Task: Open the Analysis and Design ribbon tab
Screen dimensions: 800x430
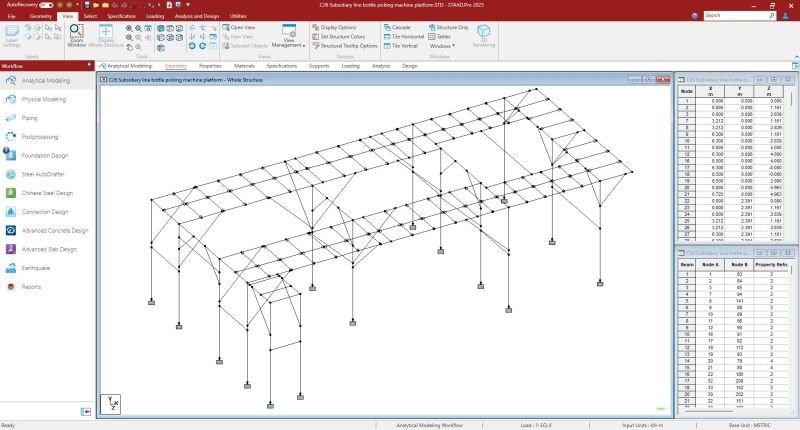Action: pyautogui.click(x=197, y=16)
